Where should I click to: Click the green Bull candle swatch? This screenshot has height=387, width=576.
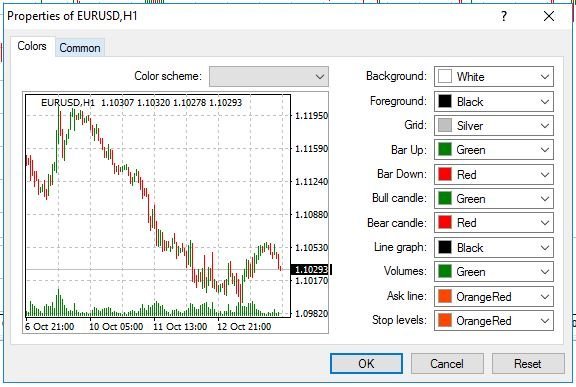445,198
